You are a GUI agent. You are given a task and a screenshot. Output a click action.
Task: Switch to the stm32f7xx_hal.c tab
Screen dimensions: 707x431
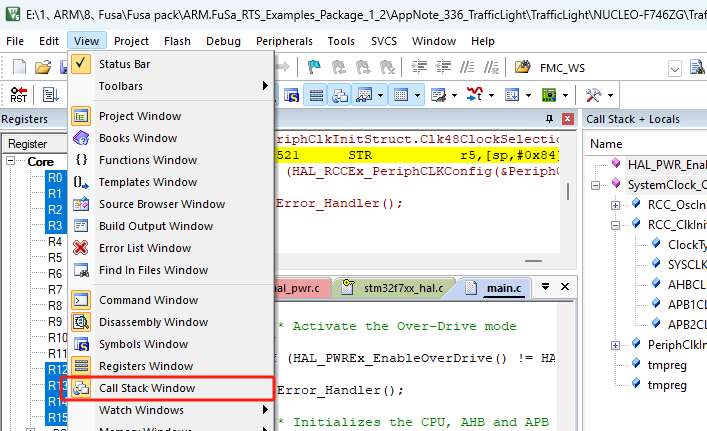[398, 289]
